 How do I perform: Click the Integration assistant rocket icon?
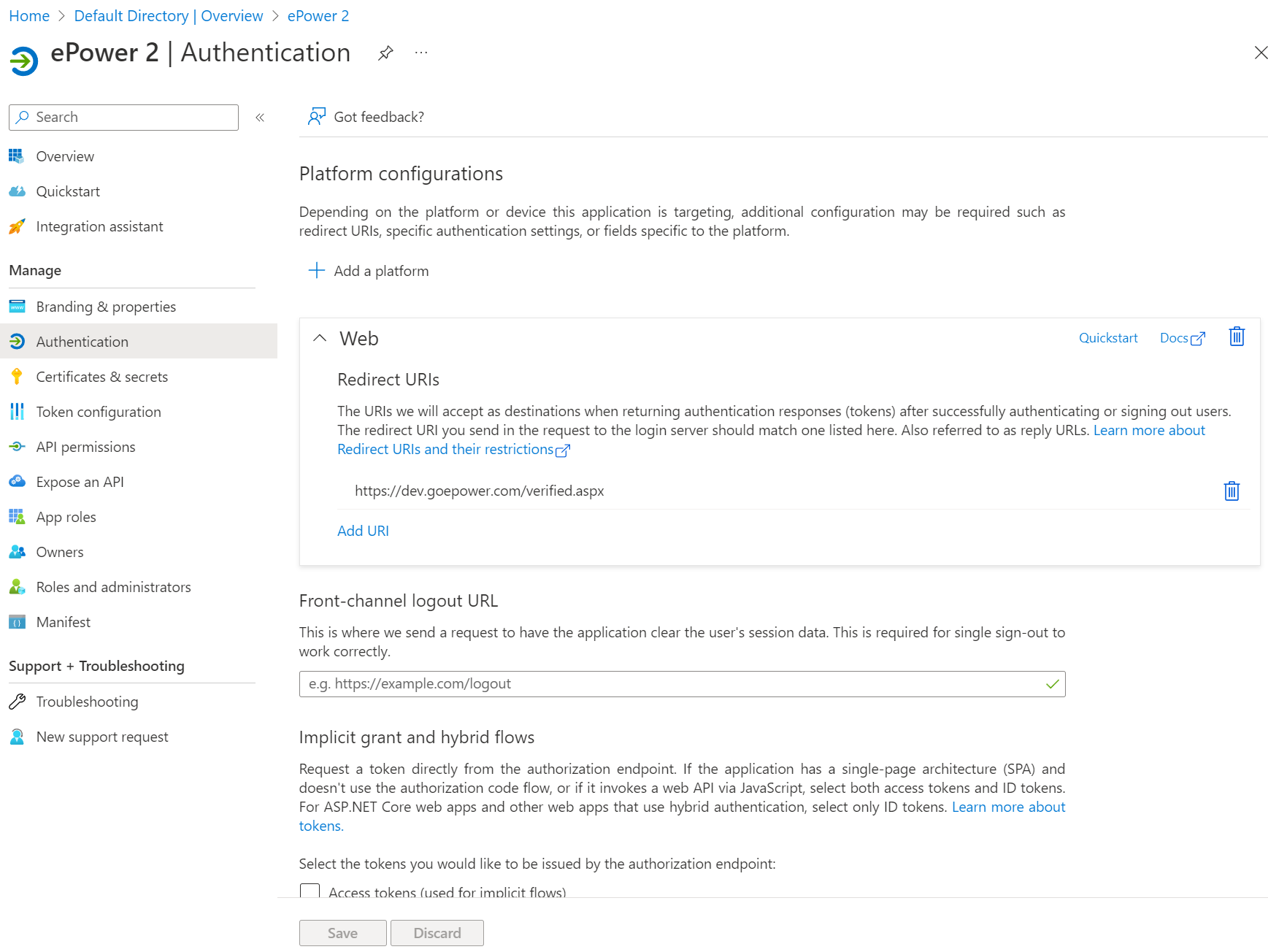tap(17, 226)
